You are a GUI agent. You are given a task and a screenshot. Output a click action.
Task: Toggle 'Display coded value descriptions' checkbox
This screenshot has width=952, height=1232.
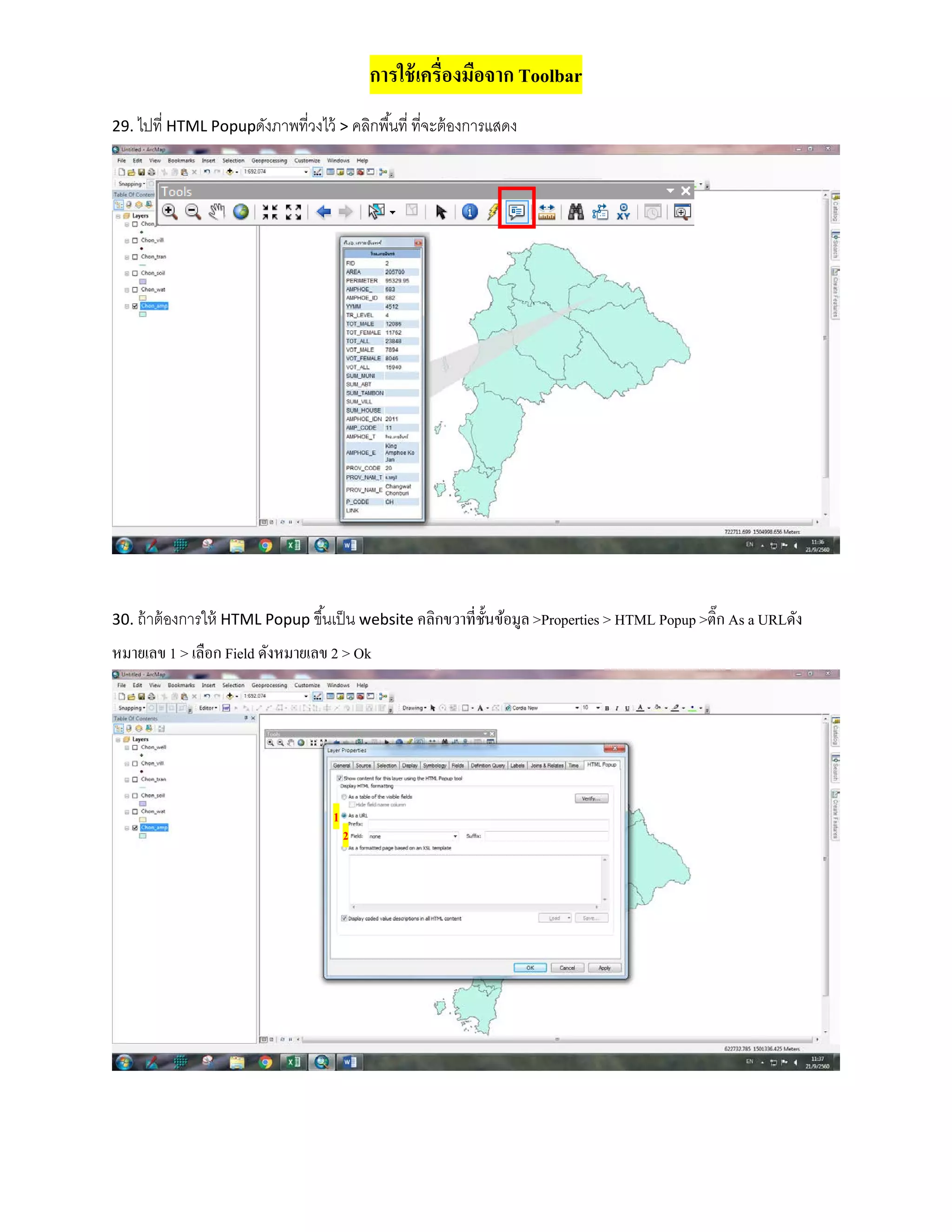344,918
